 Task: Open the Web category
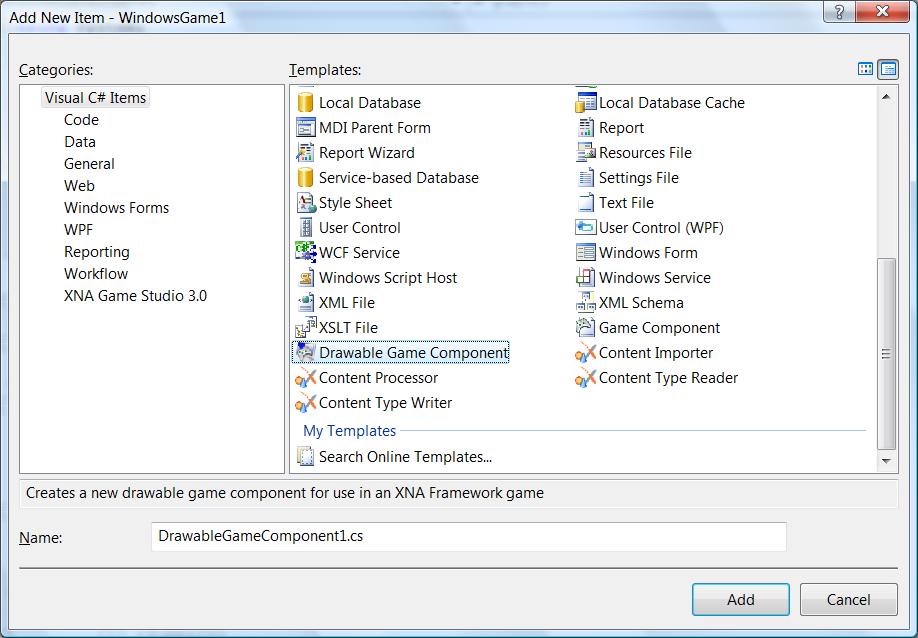(x=79, y=186)
